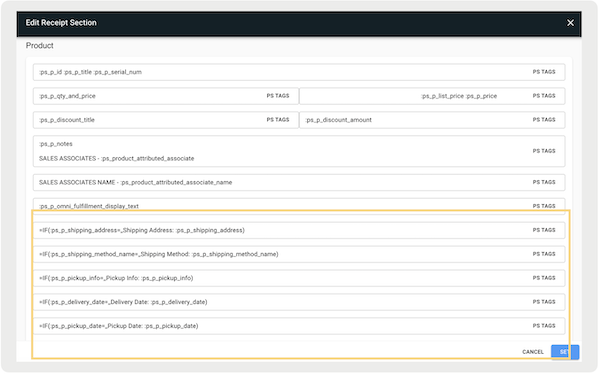Open PS TAGS for the ps_p_id row

click(544, 72)
